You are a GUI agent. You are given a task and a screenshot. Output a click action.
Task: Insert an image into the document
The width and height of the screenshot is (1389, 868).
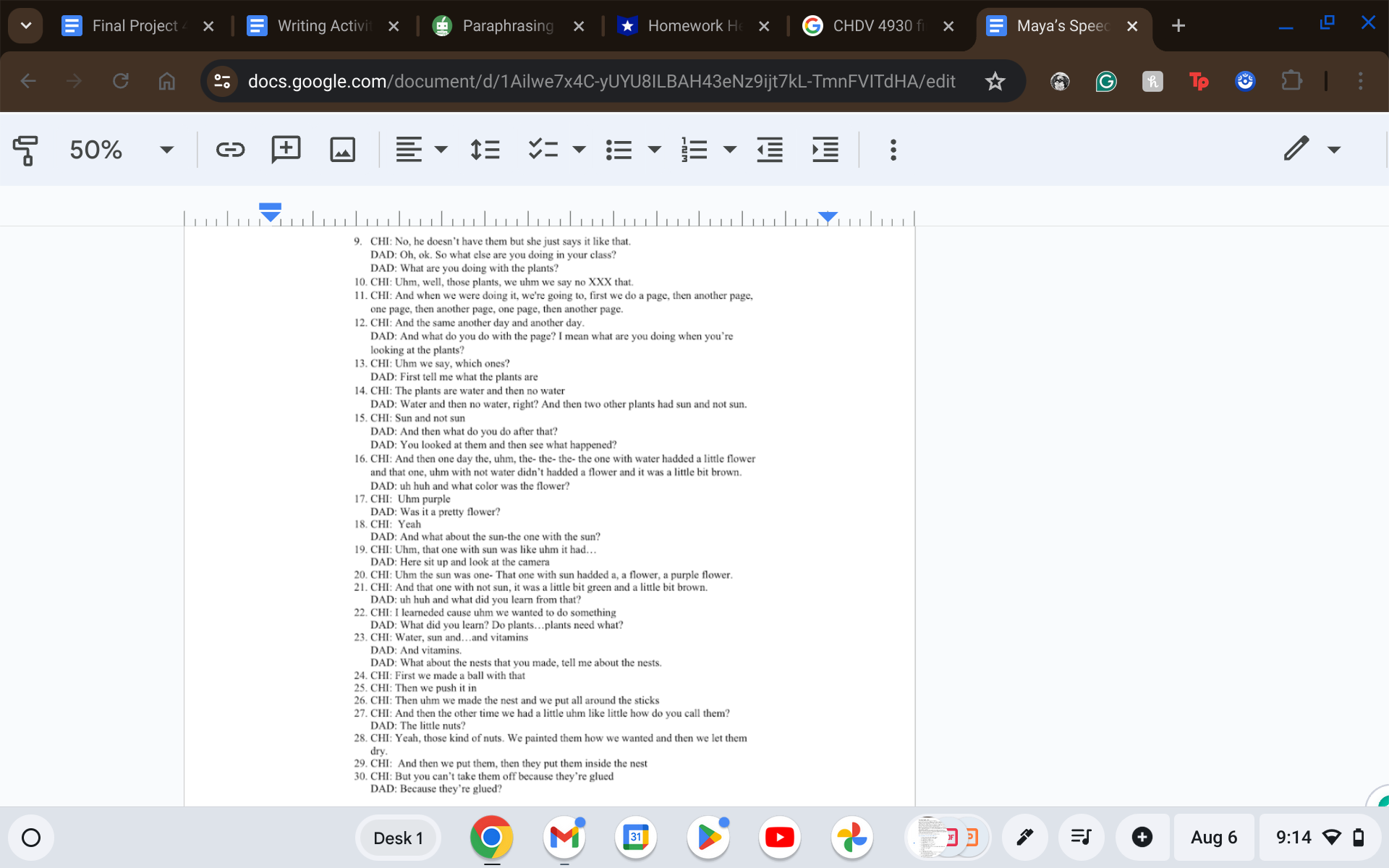[342, 150]
